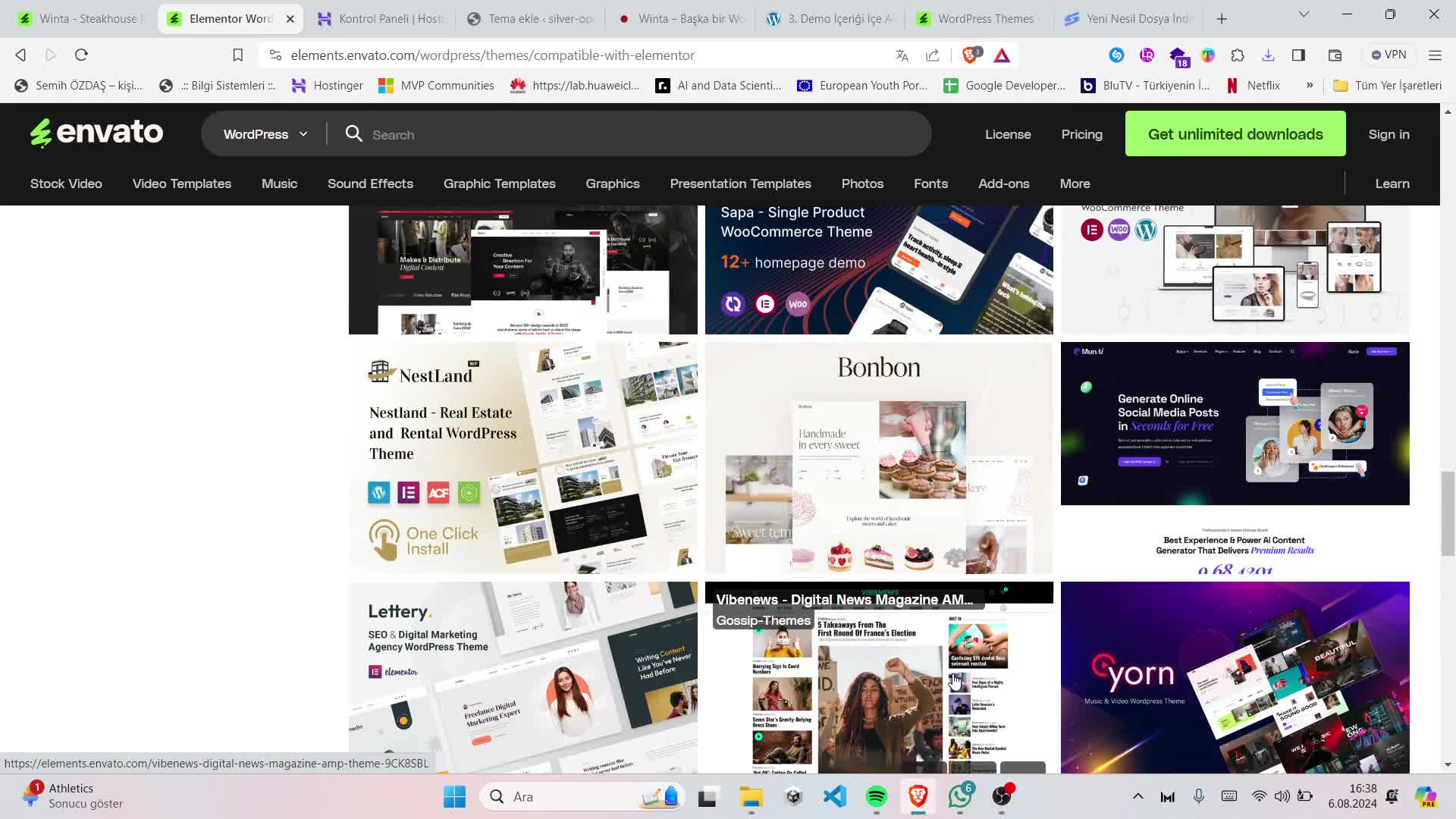
Task: Open Stock Video category
Action: click(x=66, y=184)
